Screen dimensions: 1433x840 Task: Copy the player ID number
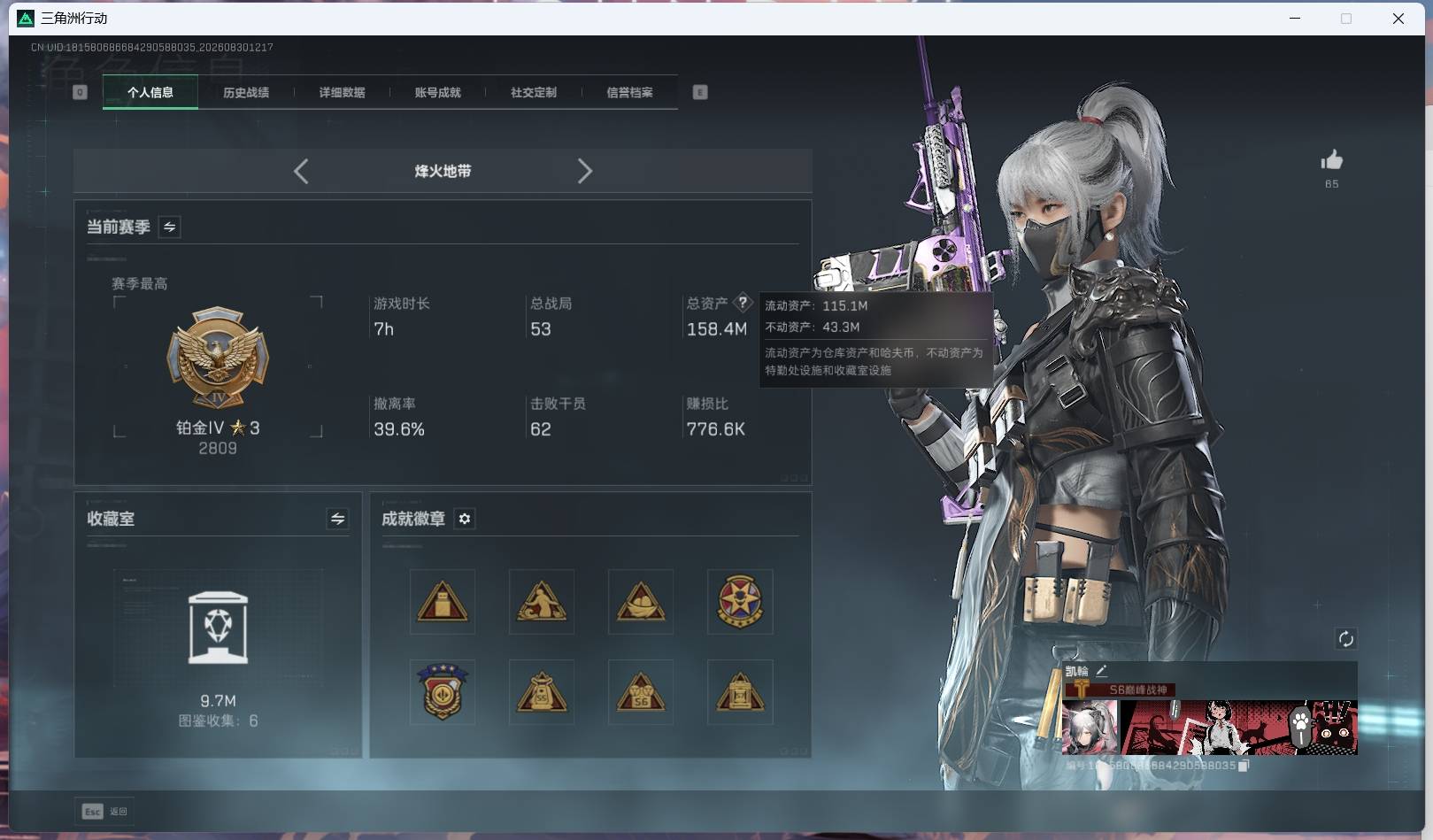[x=1243, y=766]
